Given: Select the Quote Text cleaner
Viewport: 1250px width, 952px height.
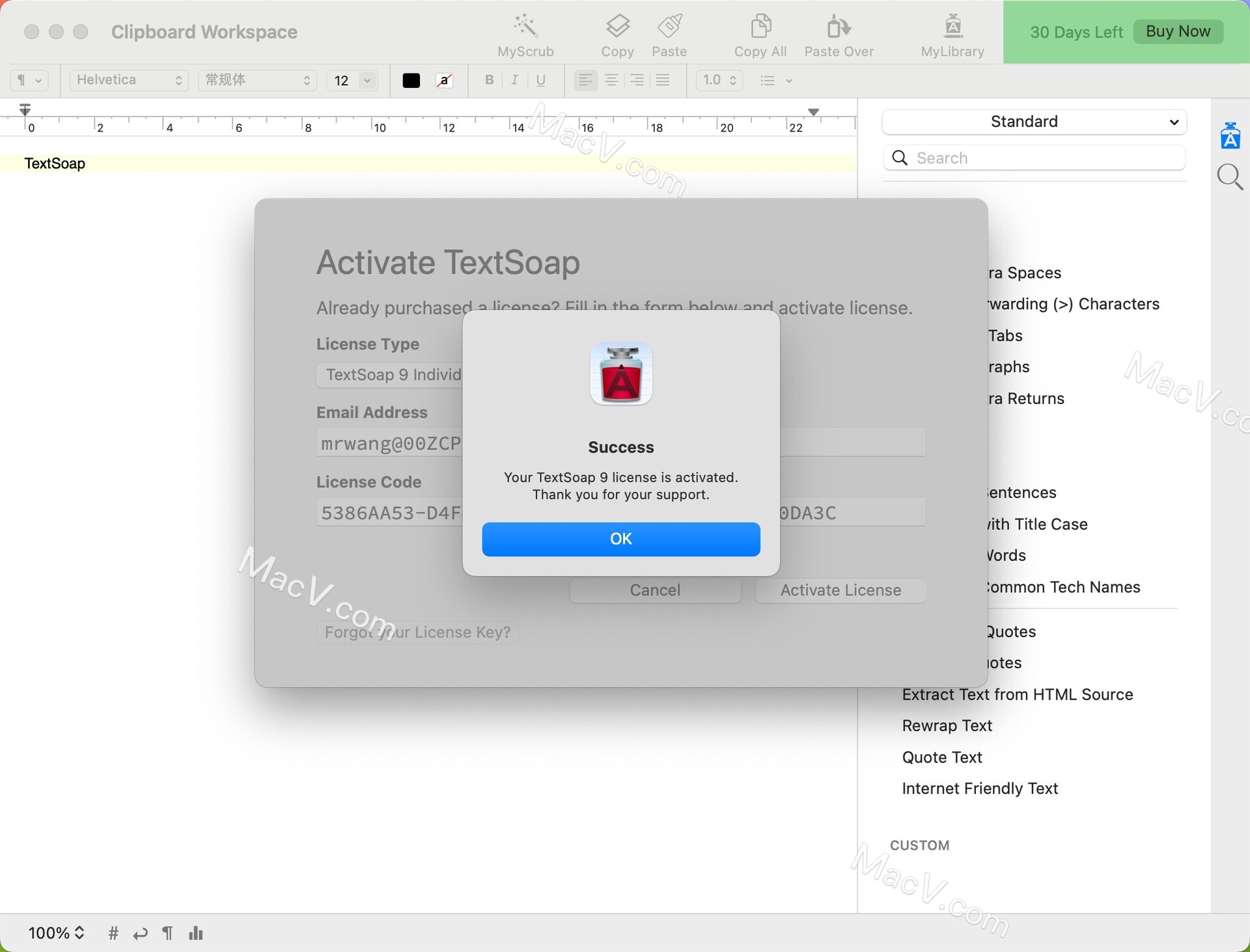Looking at the screenshot, I should tap(941, 757).
